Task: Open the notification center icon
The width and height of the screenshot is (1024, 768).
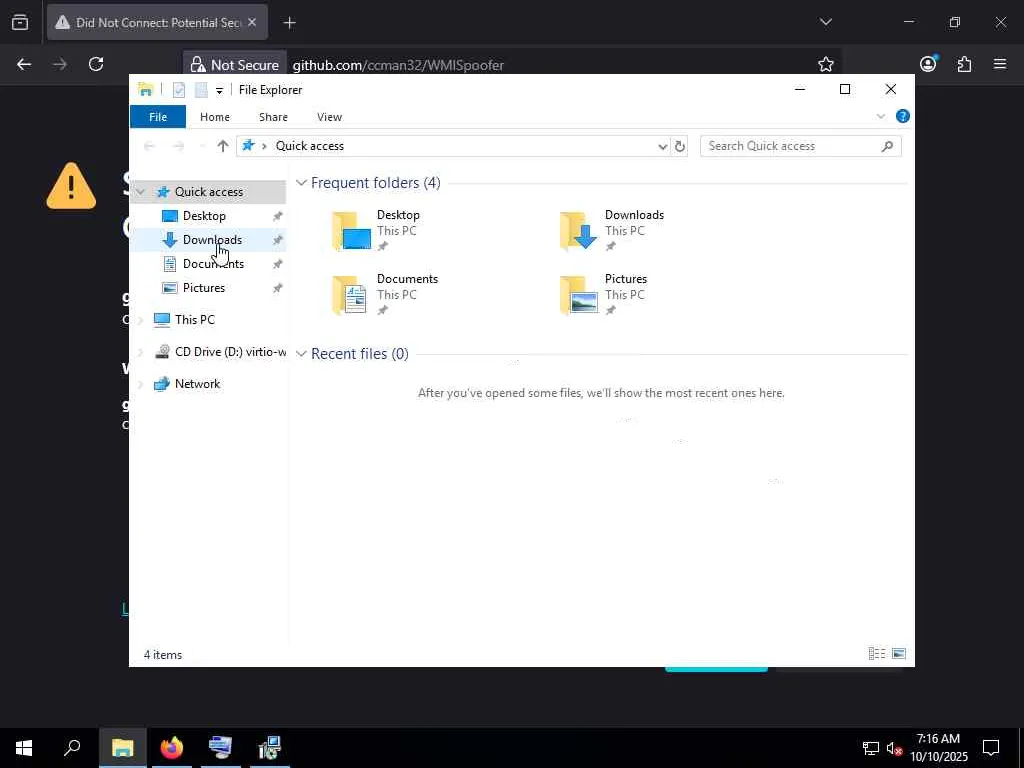Action: click(x=991, y=748)
